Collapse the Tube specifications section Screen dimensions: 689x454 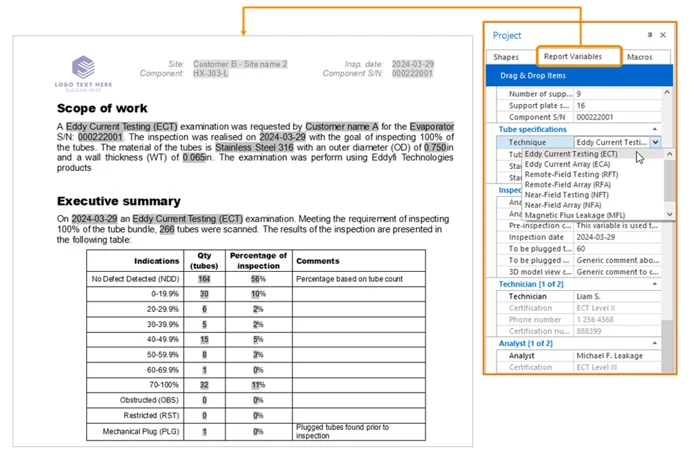[x=655, y=129]
